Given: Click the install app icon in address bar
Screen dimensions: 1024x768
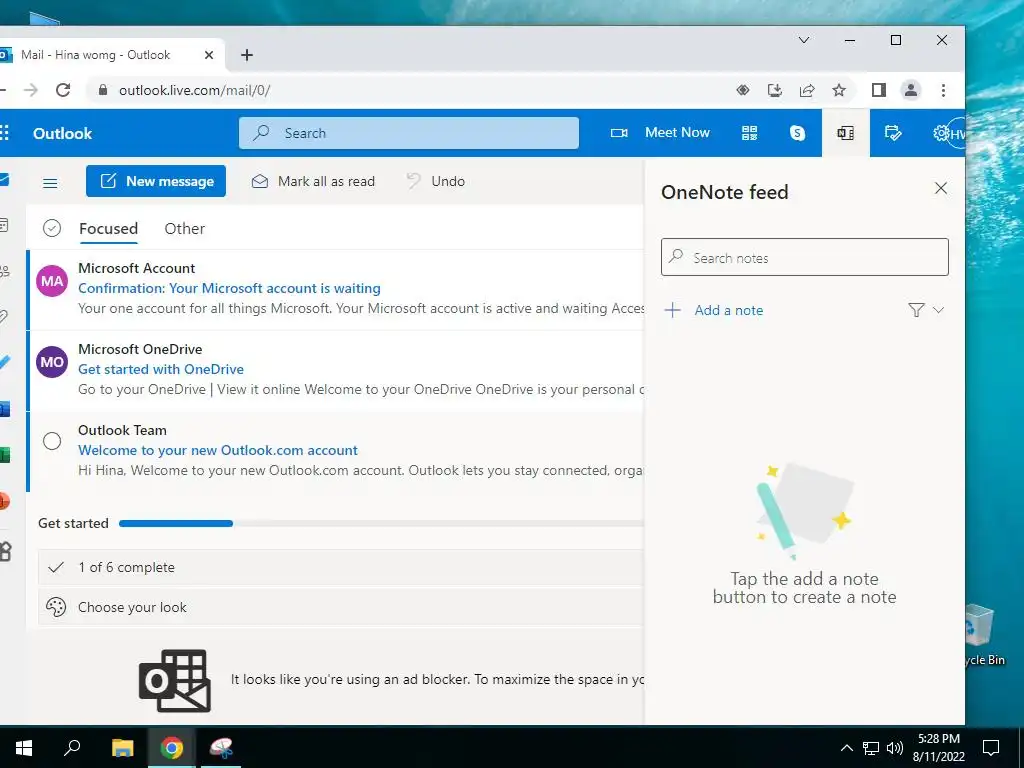Looking at the screenshot, I should pos(775,90).
